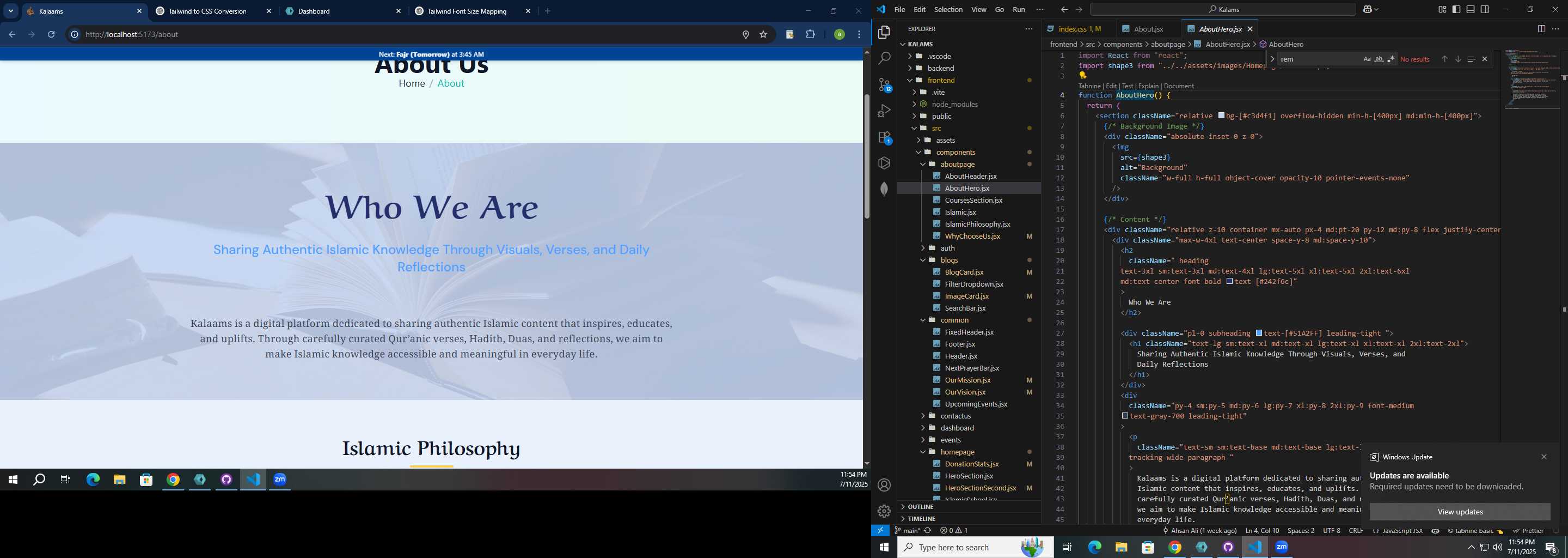Open Customize Layout icon in VS Code title bar

pyautogui.click(x=1442, y=9)
